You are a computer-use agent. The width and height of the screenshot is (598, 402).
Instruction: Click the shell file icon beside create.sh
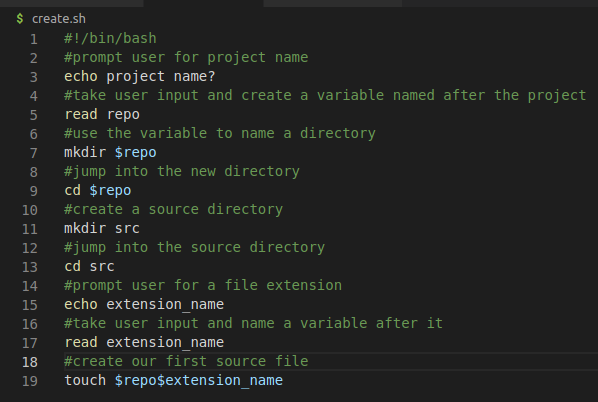point(20,19)
